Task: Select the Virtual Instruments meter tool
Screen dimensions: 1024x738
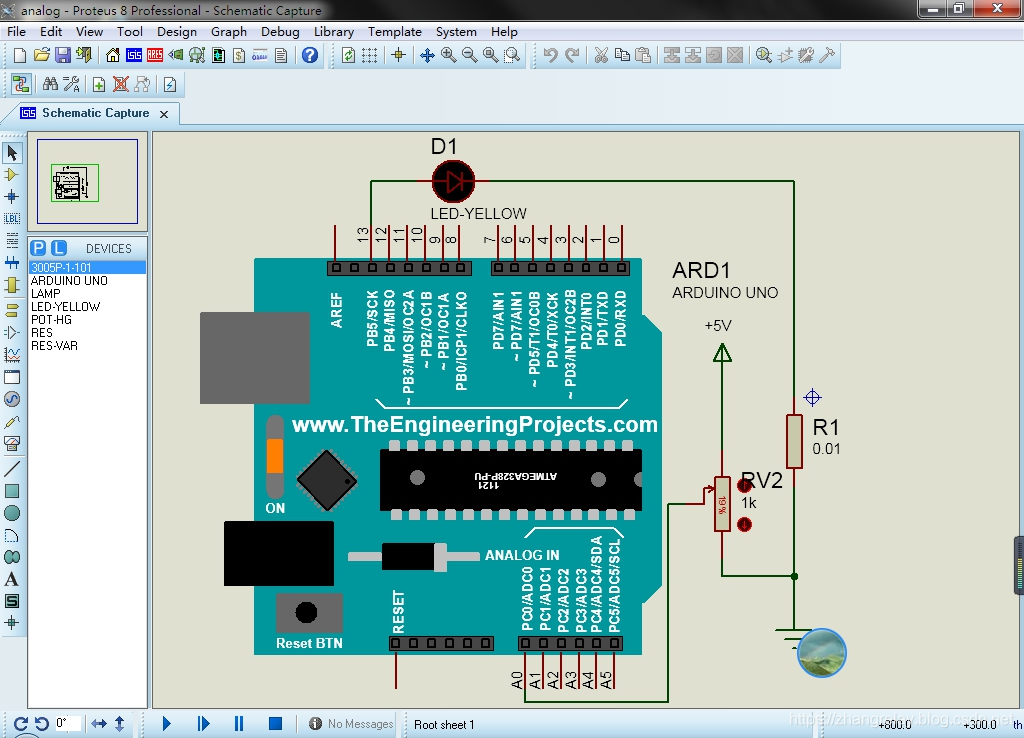Action: (12, 444)
